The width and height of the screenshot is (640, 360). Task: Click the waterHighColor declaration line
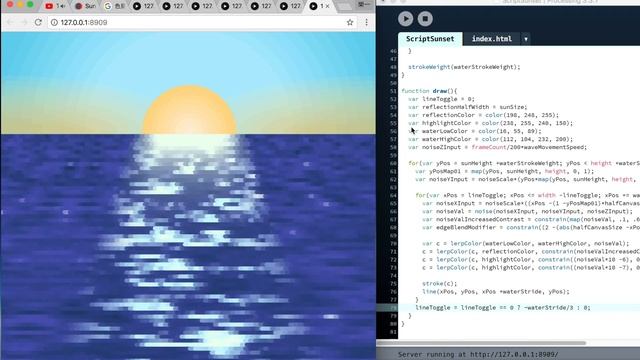coord(491,139)
